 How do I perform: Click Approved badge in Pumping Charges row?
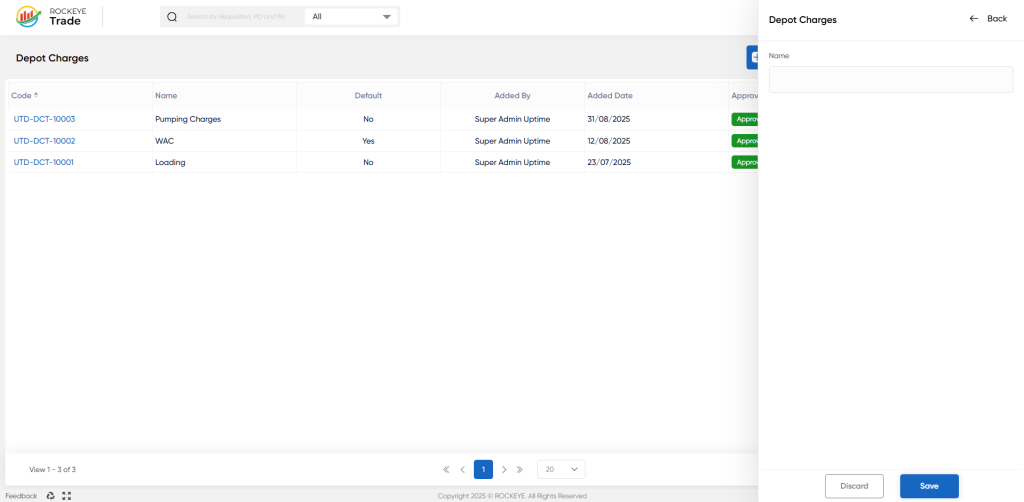coord(744,119)
